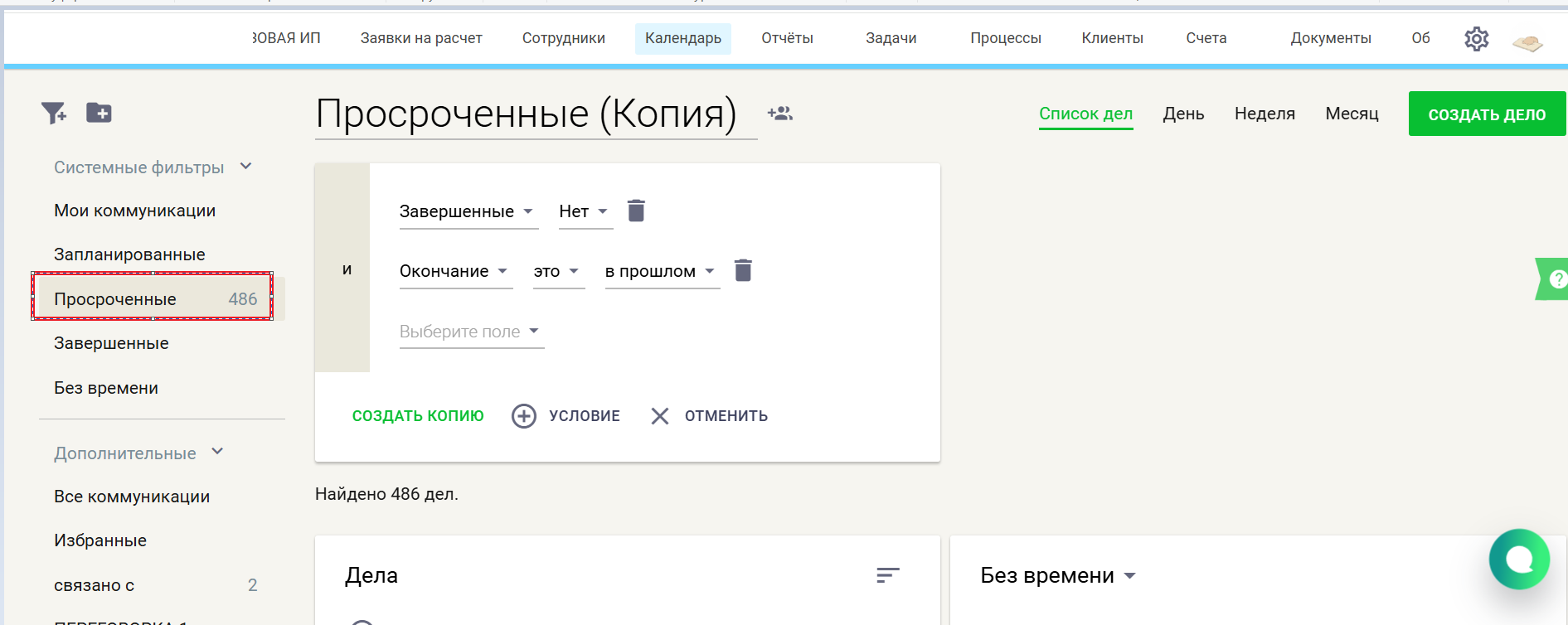Open Завершенные field dropdown
Screen dimensions: 1568x625
[x=468, y=211]
